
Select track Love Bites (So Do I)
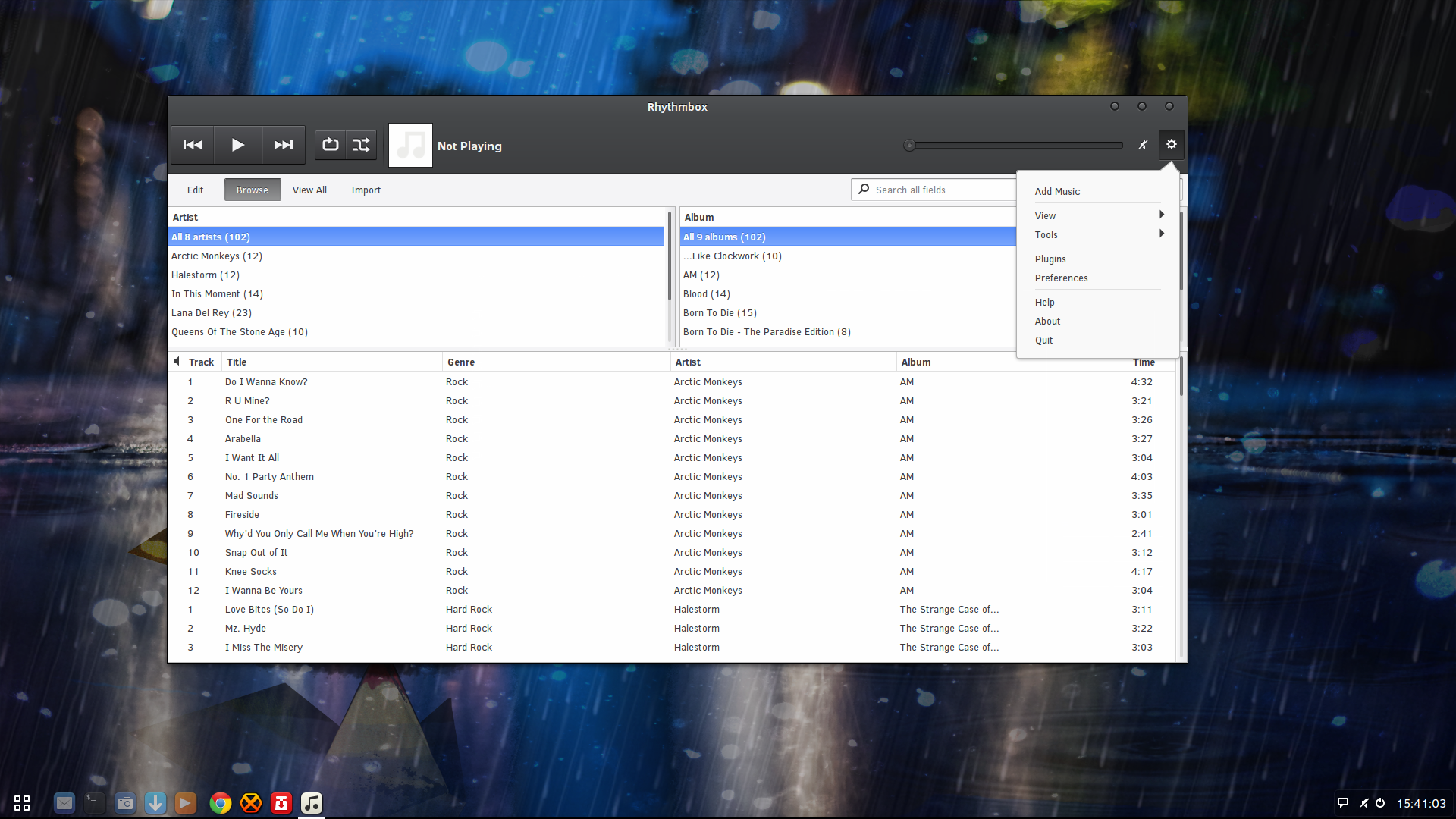click(x=672, y=610)
